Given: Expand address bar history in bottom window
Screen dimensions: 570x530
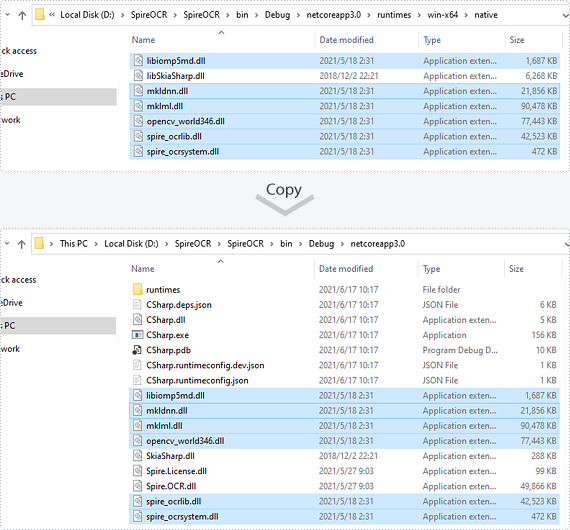Looking at the screenshot, I should [x=566, y=244].
